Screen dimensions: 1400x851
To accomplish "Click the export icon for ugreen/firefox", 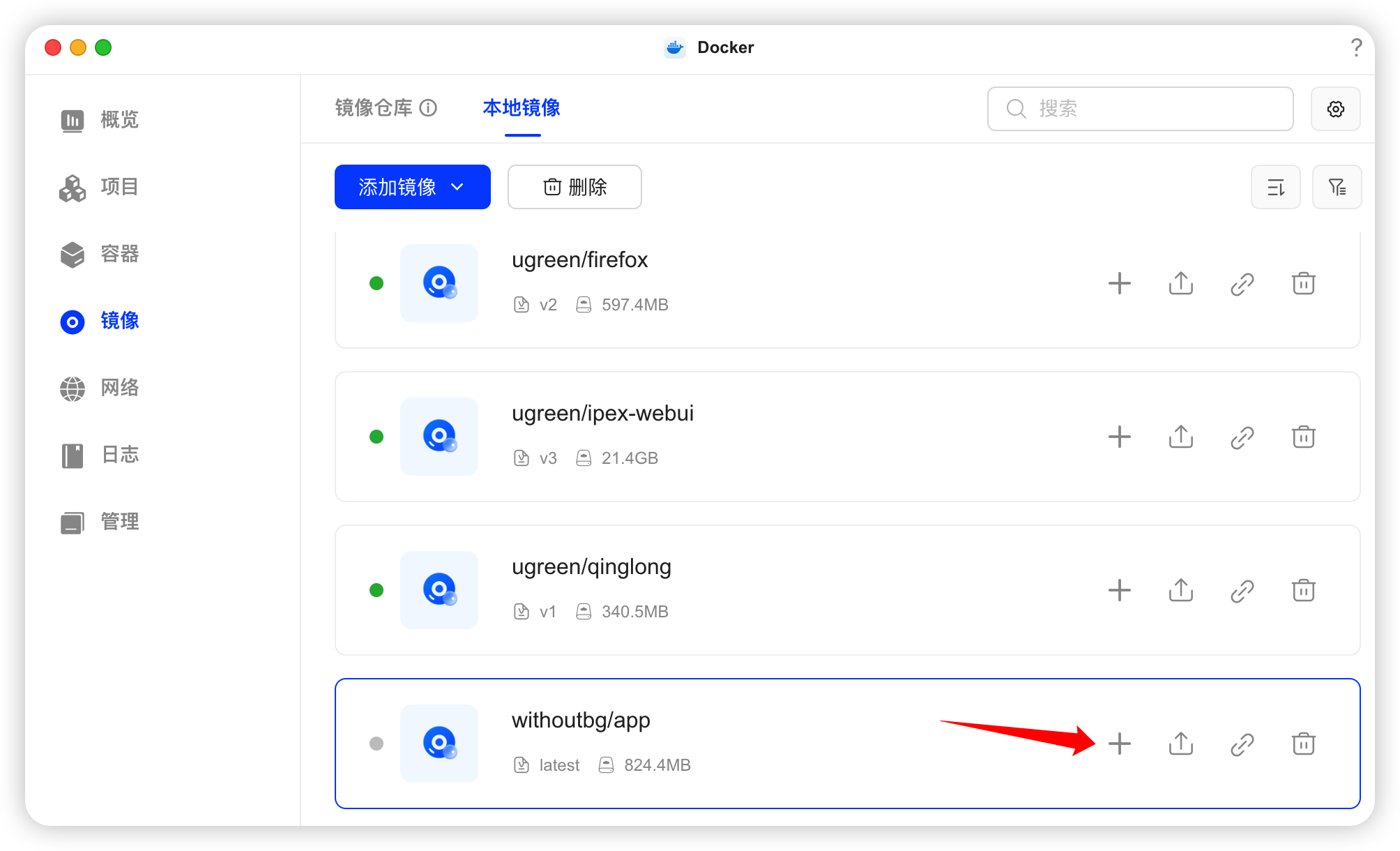I will (x=1180, y=283).
